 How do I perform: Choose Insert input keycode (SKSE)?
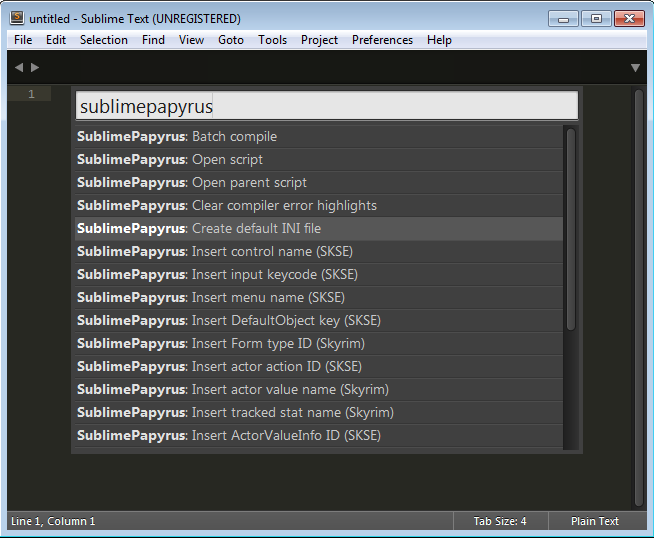point(319,274)
